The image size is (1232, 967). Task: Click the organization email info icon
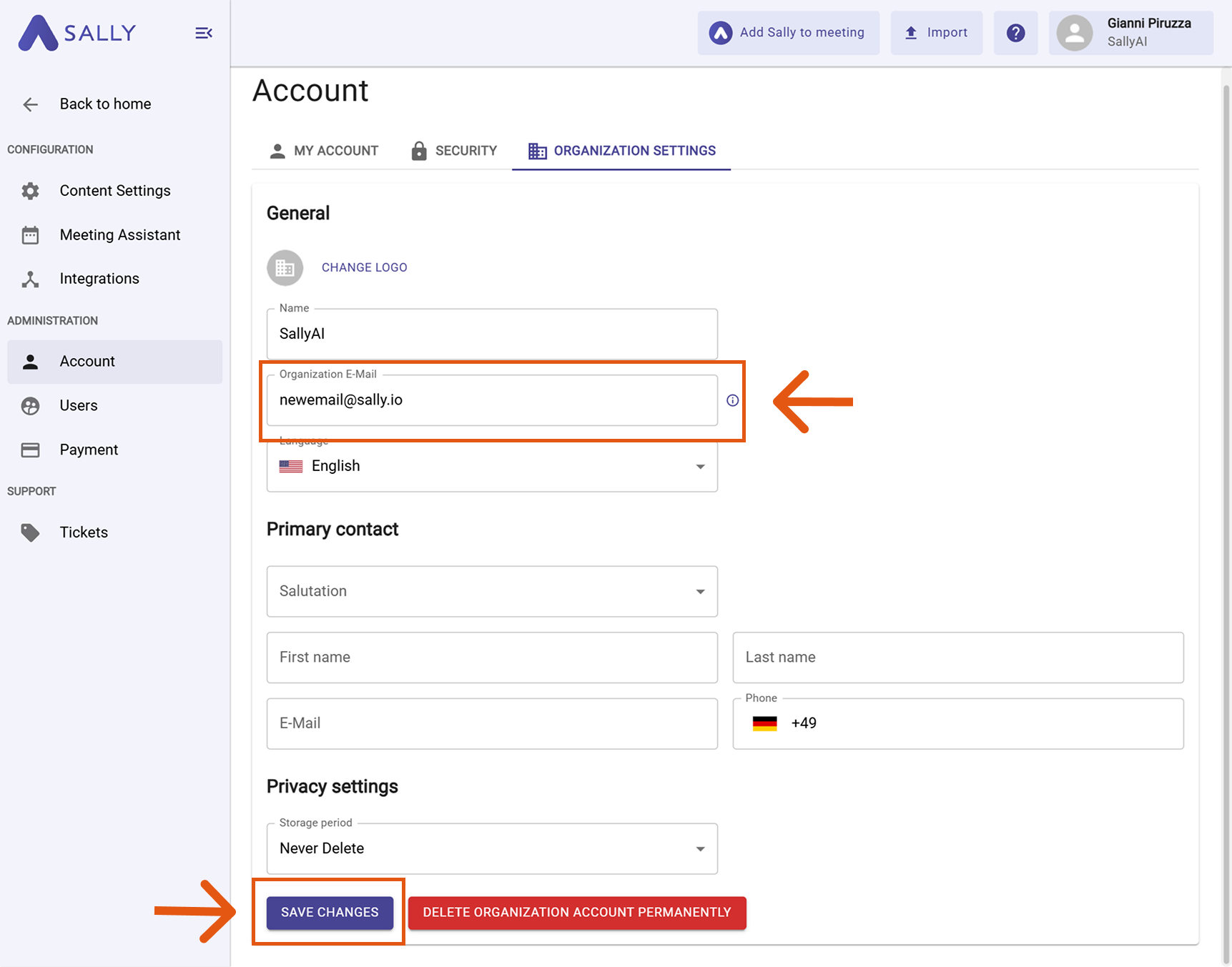tap(732, 400)
